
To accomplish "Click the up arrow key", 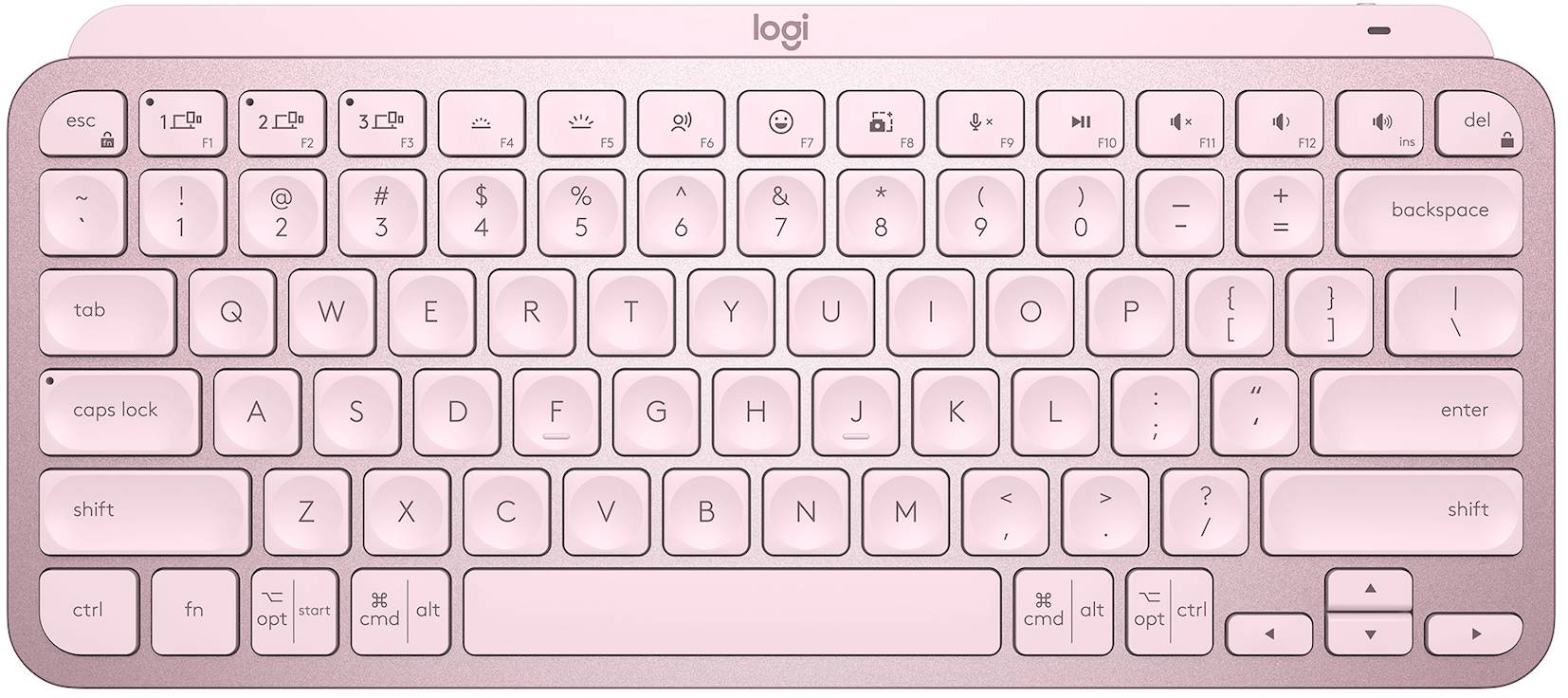I will [x=1369, y=590].
